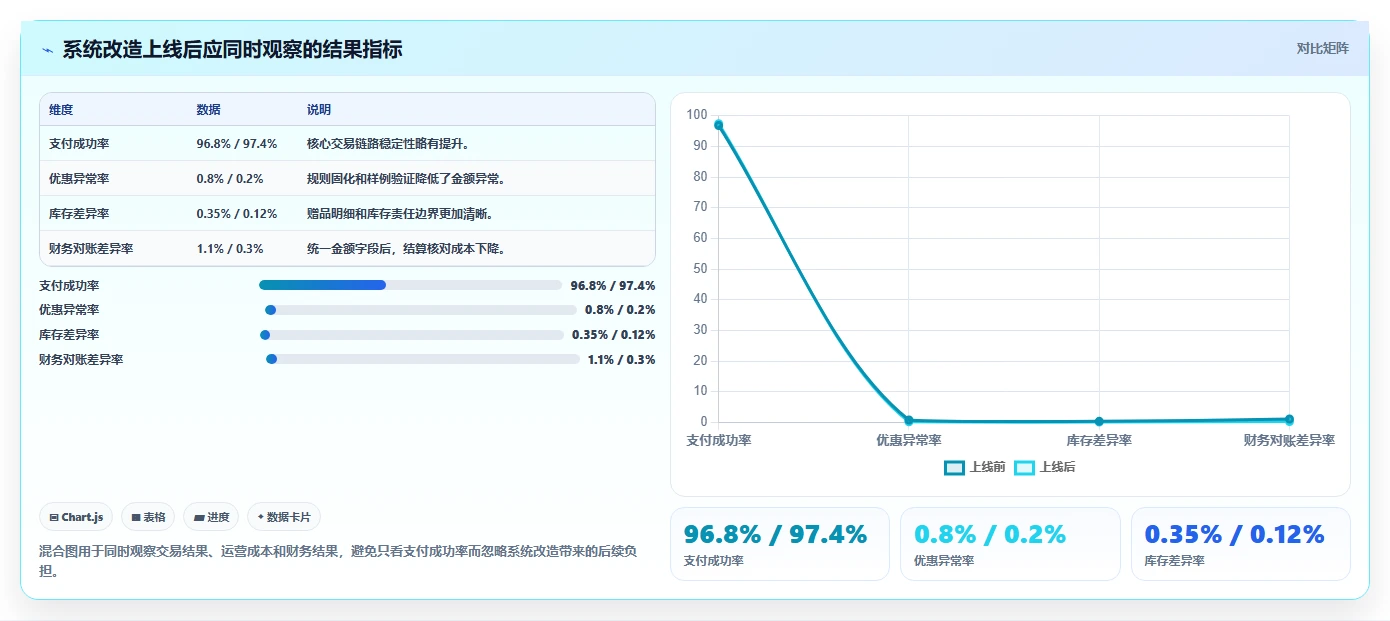Click the 库存差异率 progress bar

click(411, 335)
